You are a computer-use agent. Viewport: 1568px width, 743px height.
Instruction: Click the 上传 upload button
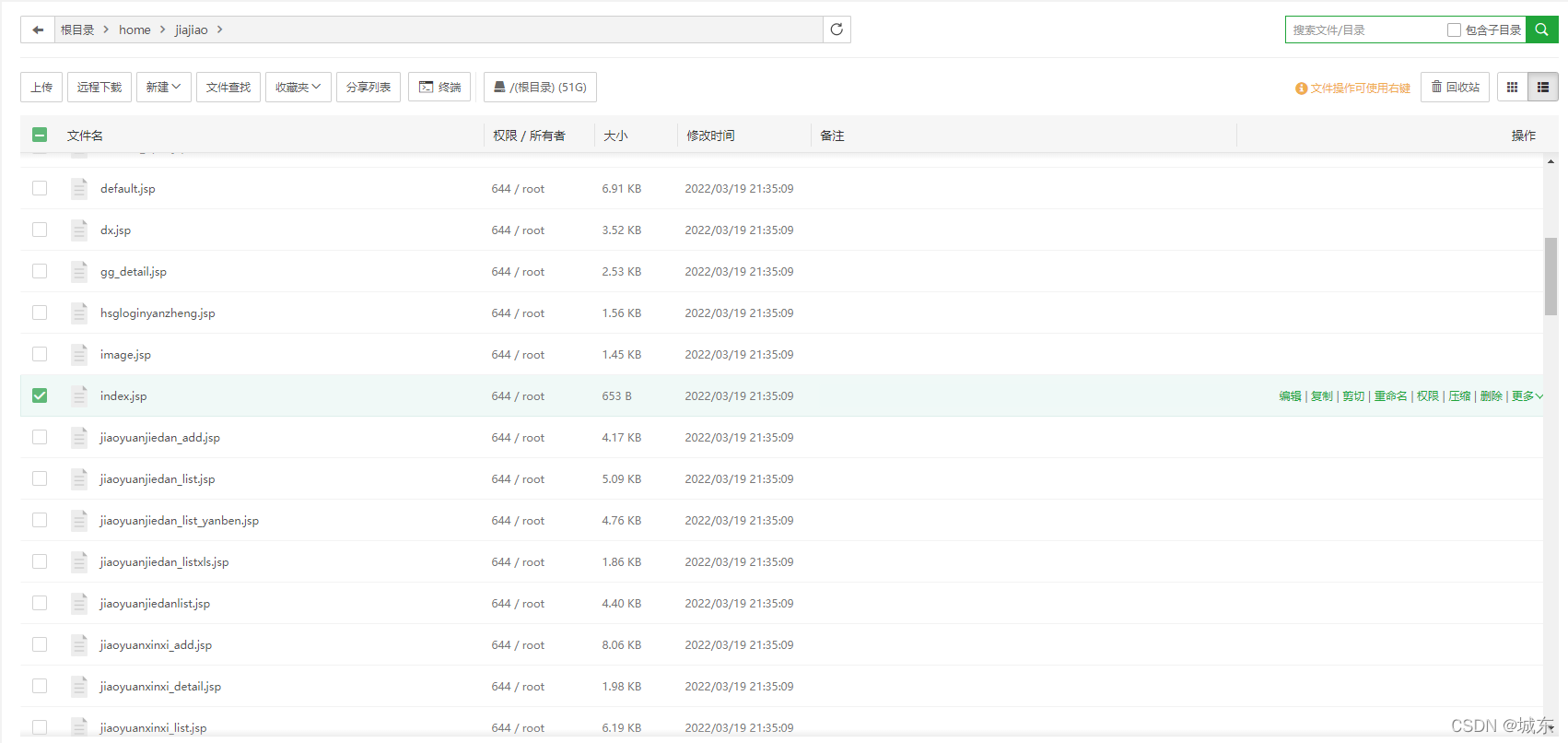(41, 87)
